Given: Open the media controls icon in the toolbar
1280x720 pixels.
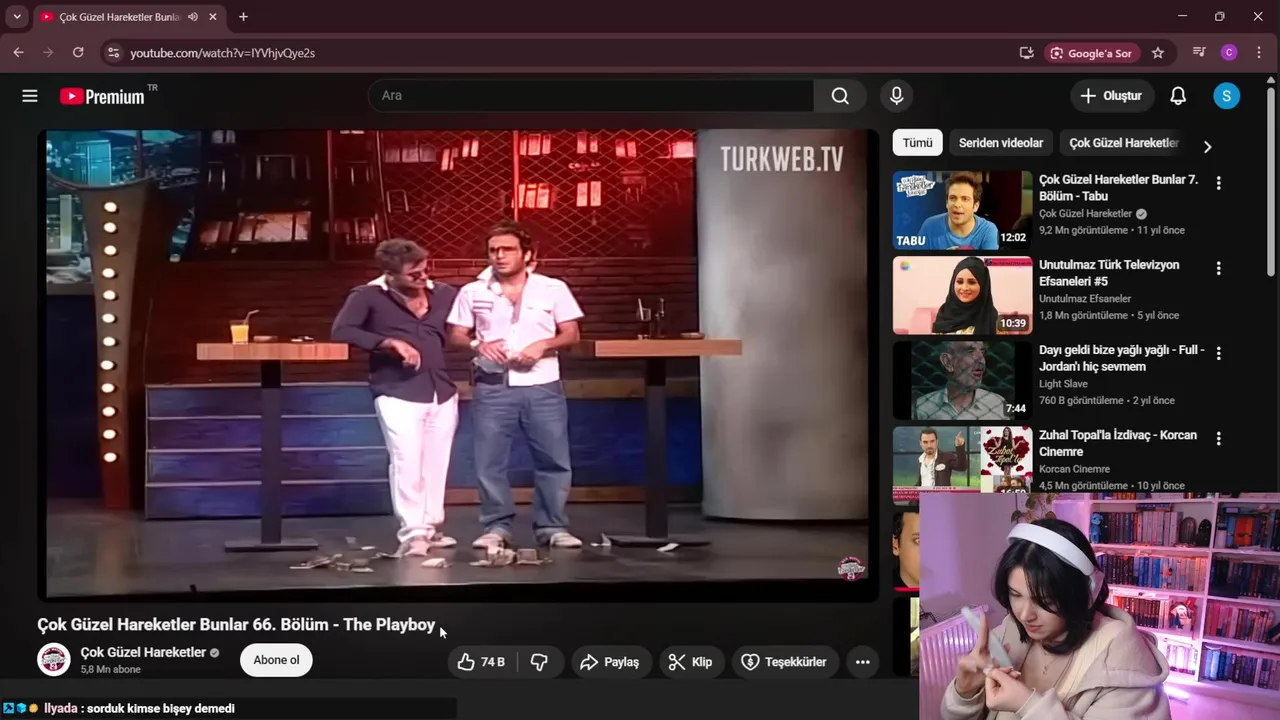Looking at the screenshot, I should [x=1199, y=53].
